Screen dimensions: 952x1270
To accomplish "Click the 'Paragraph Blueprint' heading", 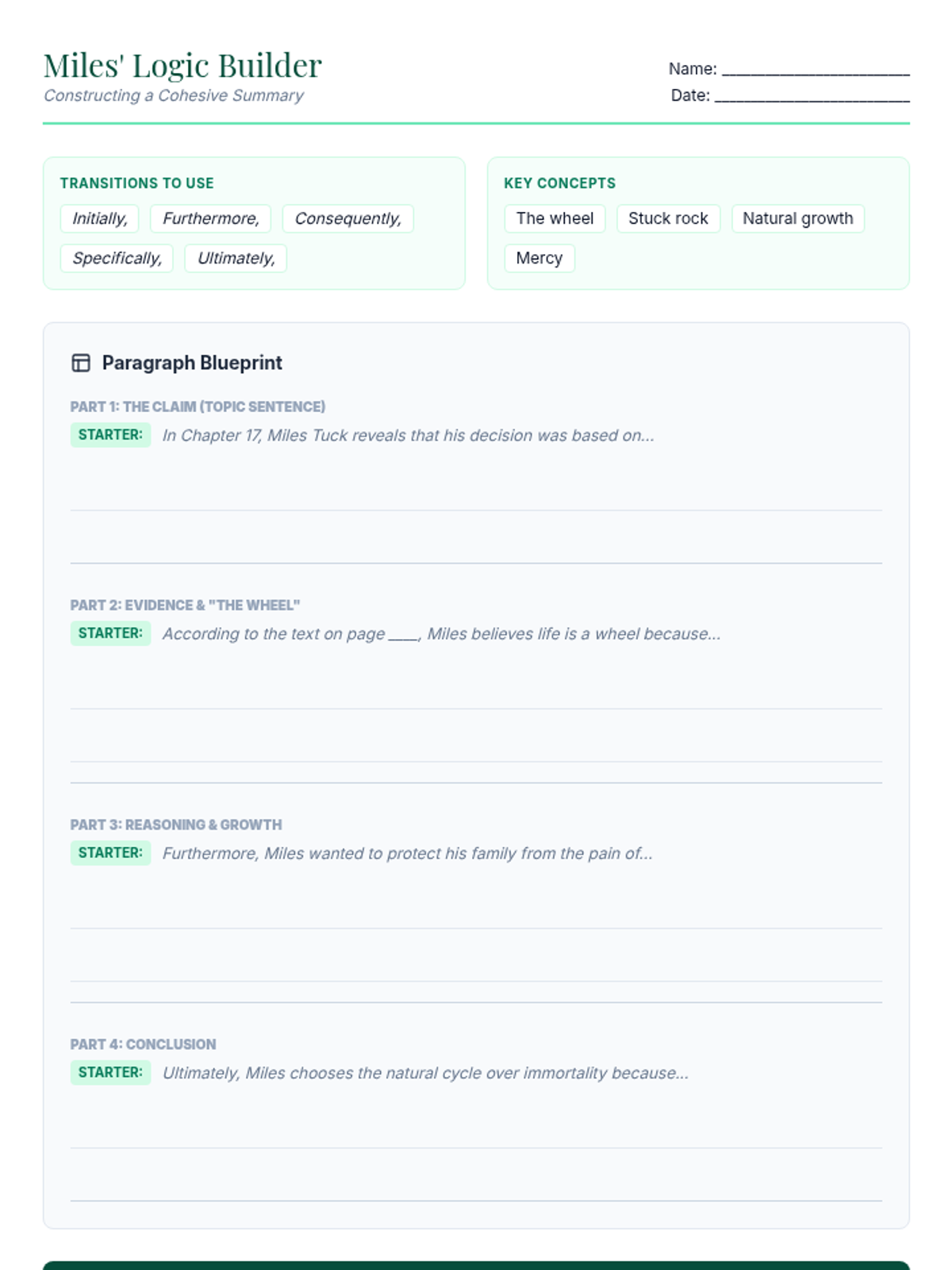I will coord(192,363).
